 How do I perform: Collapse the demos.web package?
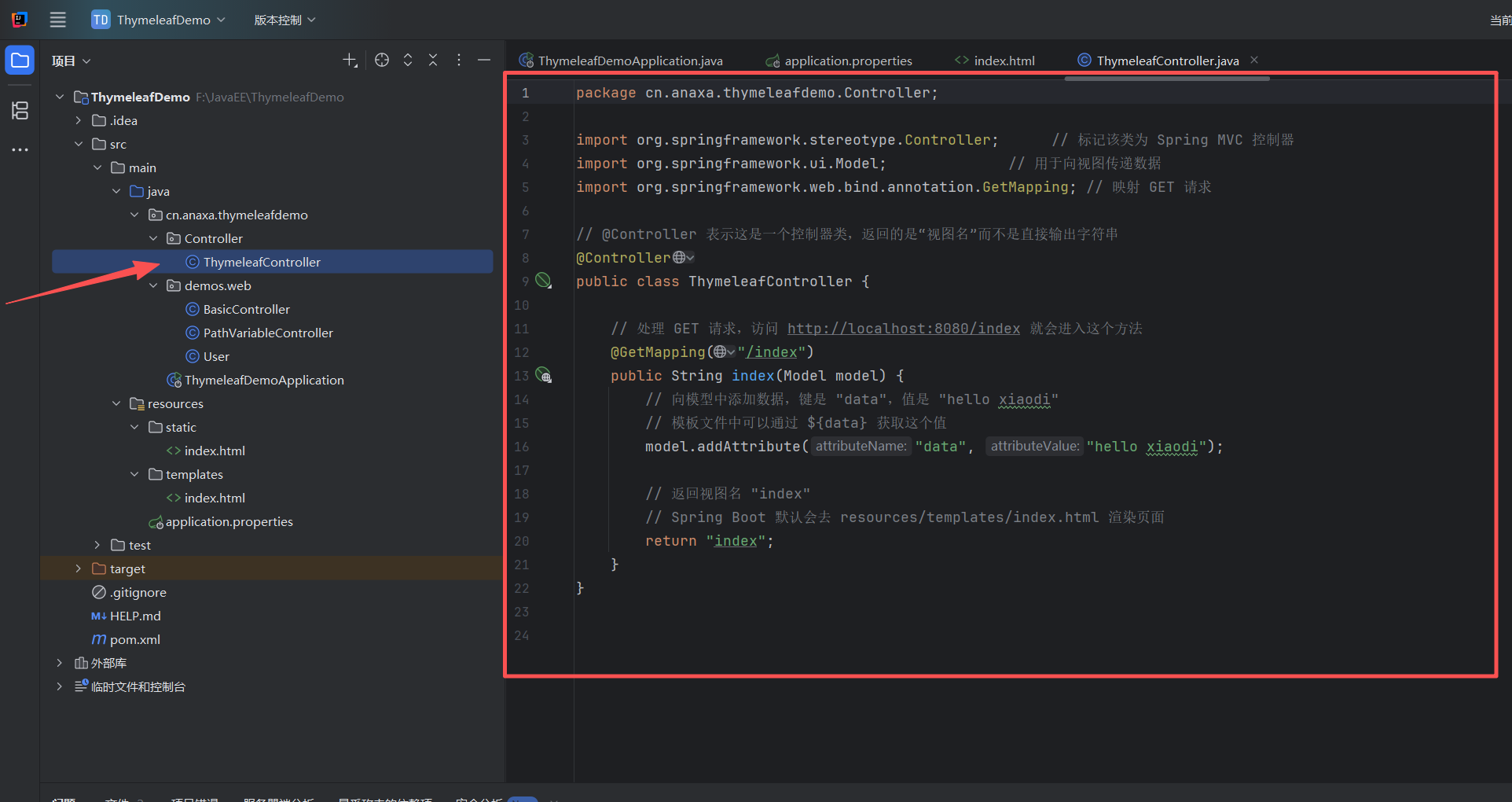point(153,285)
